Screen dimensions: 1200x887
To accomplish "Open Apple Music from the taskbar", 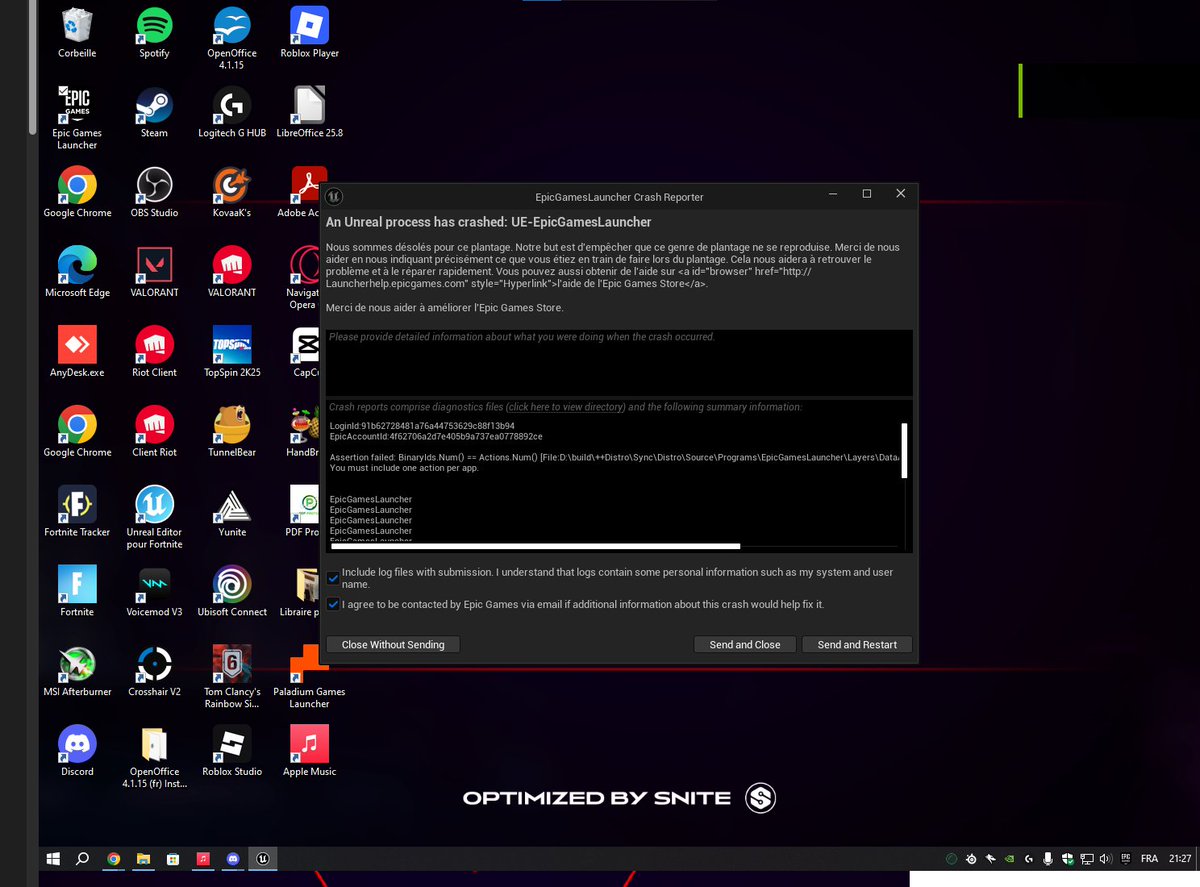I will click(203, 858).
